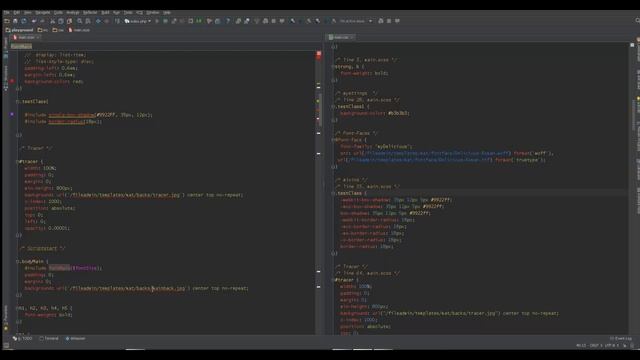Close the main.scss tab

tap(38, 37)
